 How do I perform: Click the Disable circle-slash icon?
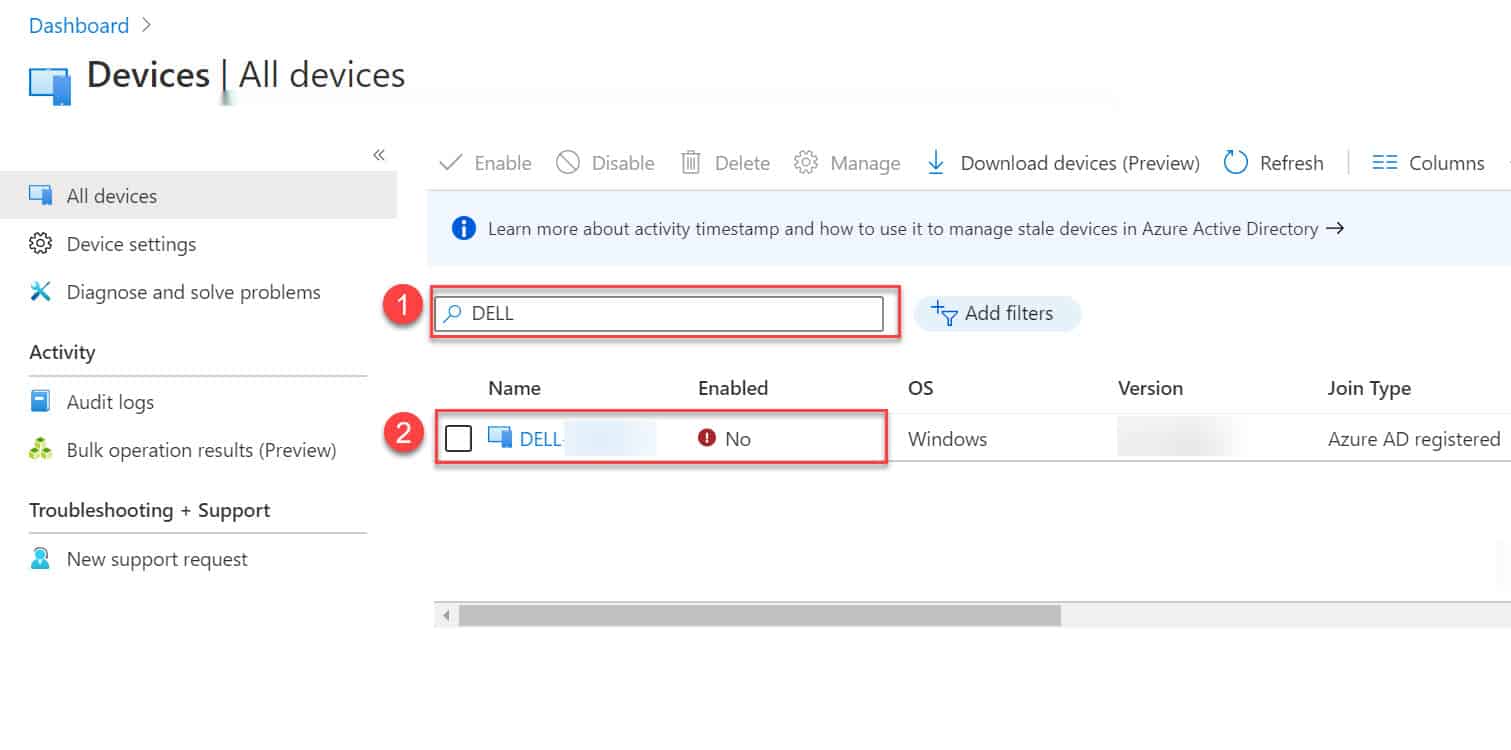pos(568,162)
